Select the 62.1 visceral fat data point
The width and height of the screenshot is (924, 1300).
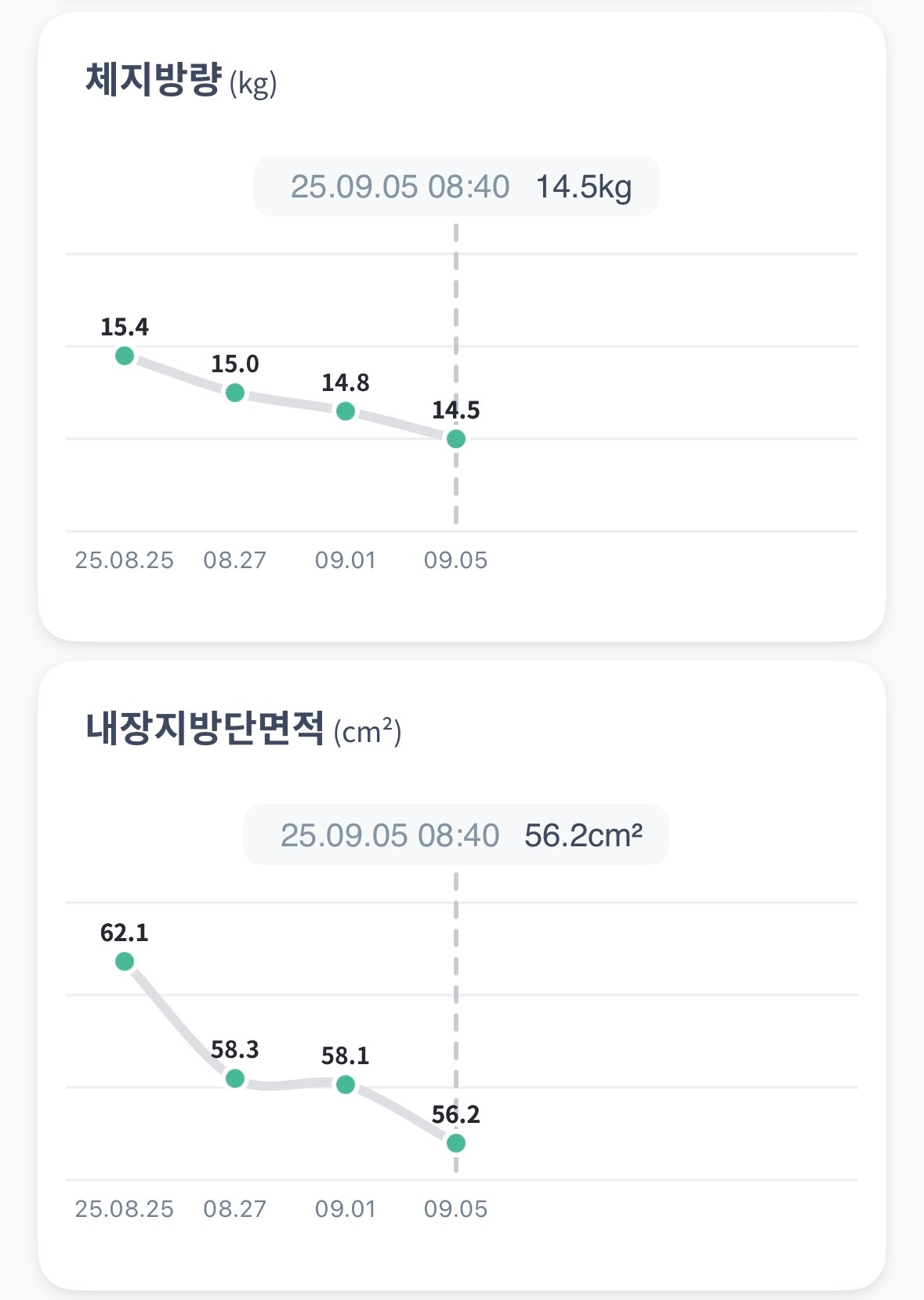point(125,961)
